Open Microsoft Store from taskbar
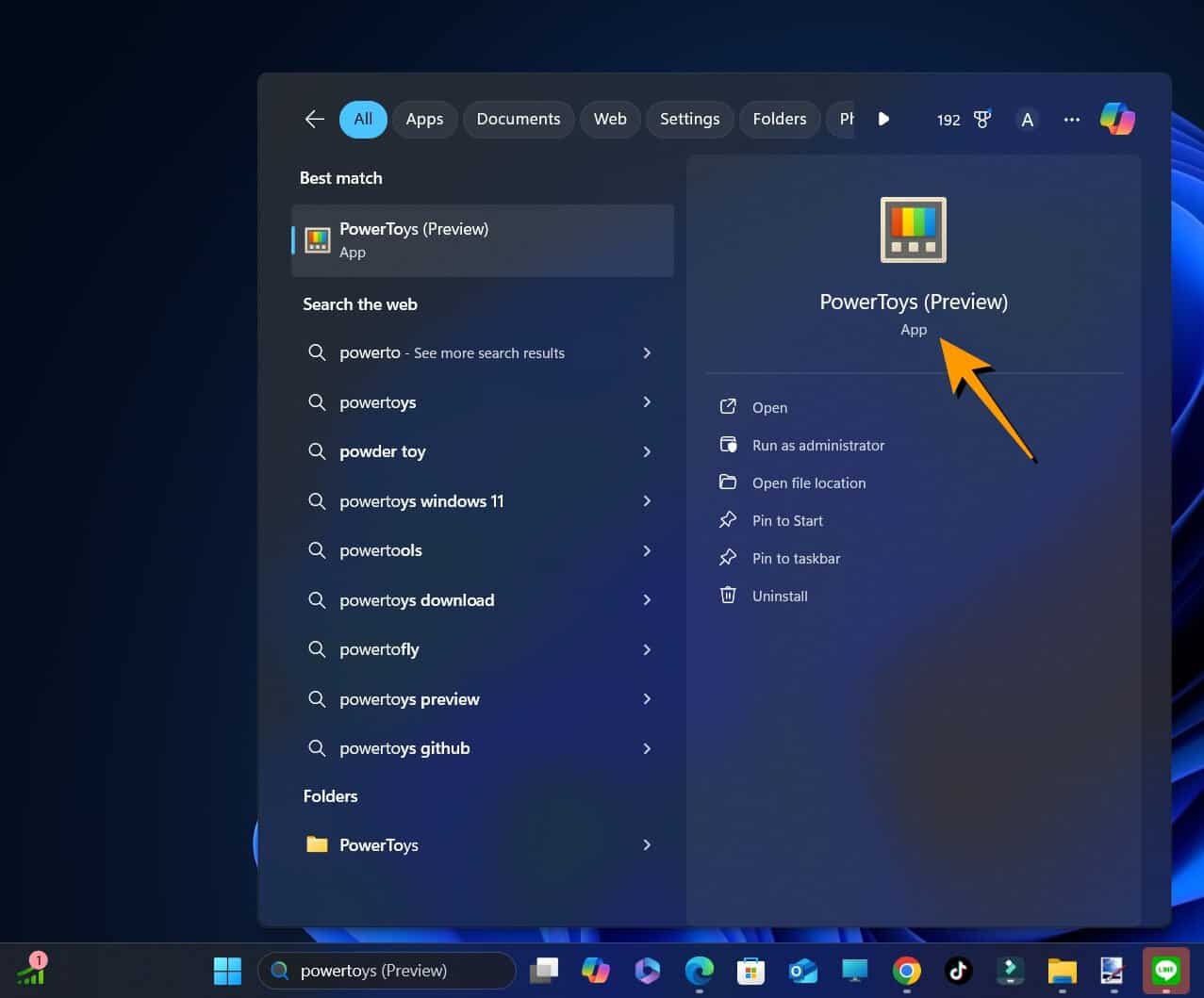The width and height of the screenshot is (1204, 998). tap(750, 971)
